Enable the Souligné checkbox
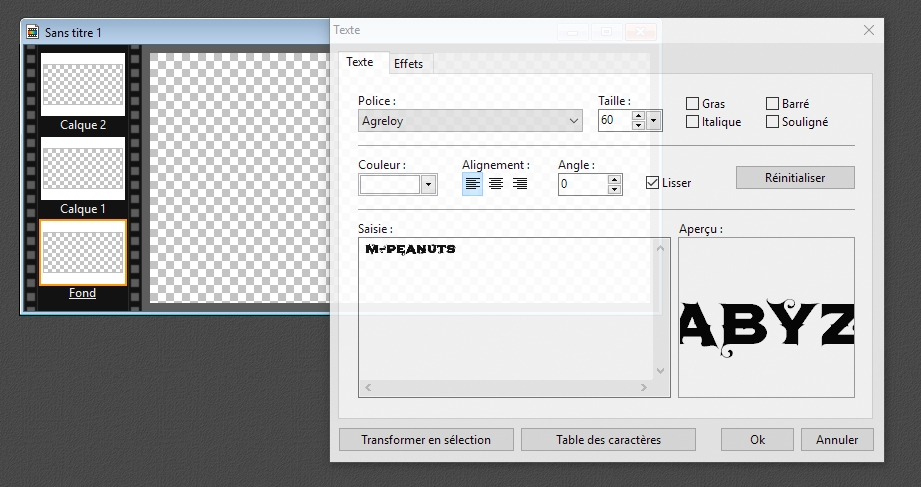The width and height of the screenshot is (921, 487). [773, 122]
